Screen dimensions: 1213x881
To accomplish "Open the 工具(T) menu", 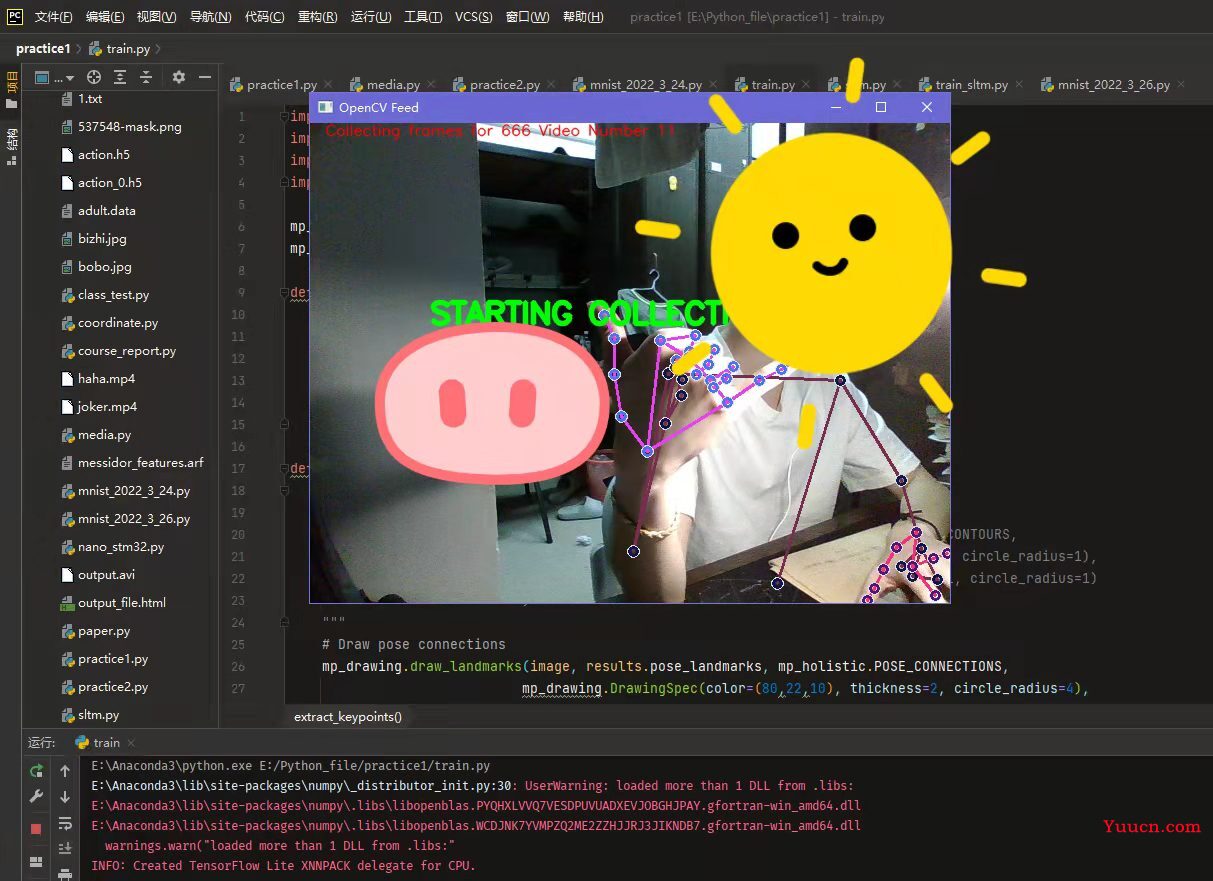I will [423, 17].
